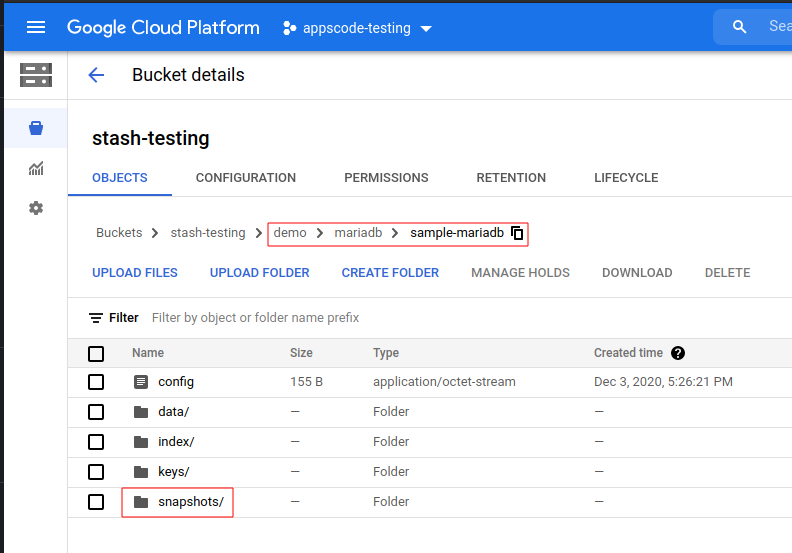Open the hamburger navigation menu
The height and width of the screenshot is (553, 792).
coord(36,27)
